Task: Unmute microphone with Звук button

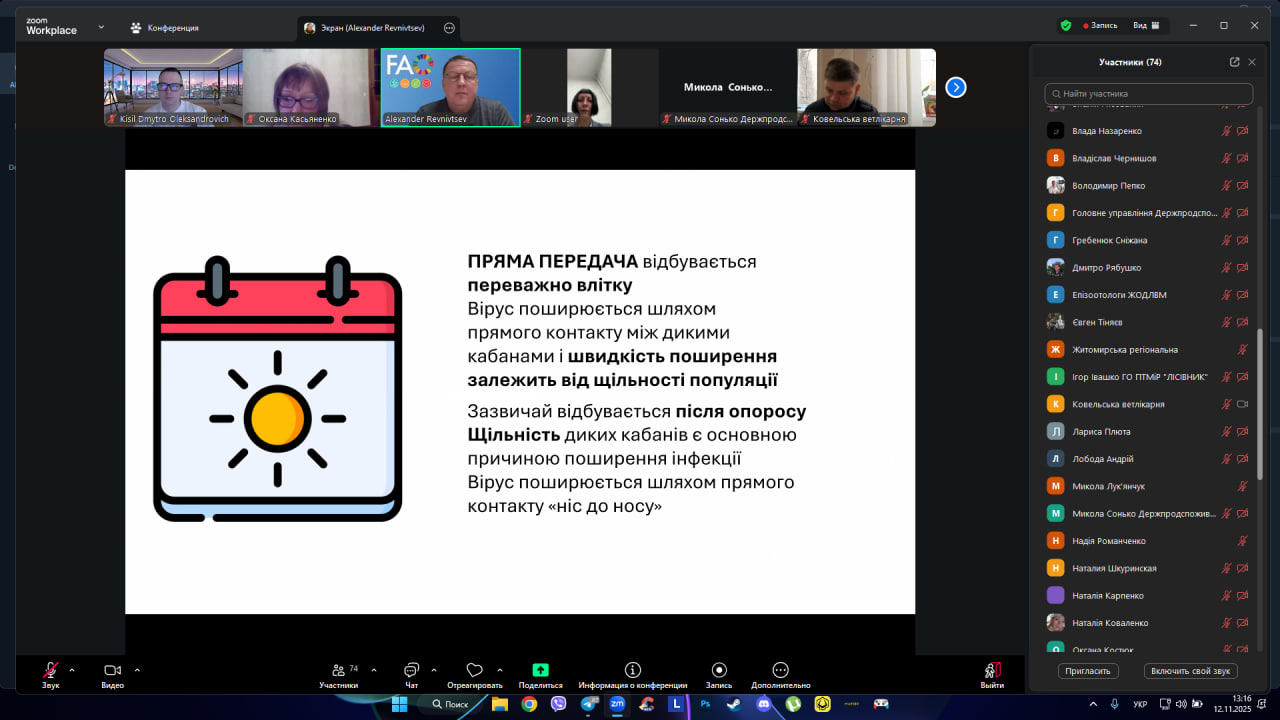Action: tap(50, 671)
